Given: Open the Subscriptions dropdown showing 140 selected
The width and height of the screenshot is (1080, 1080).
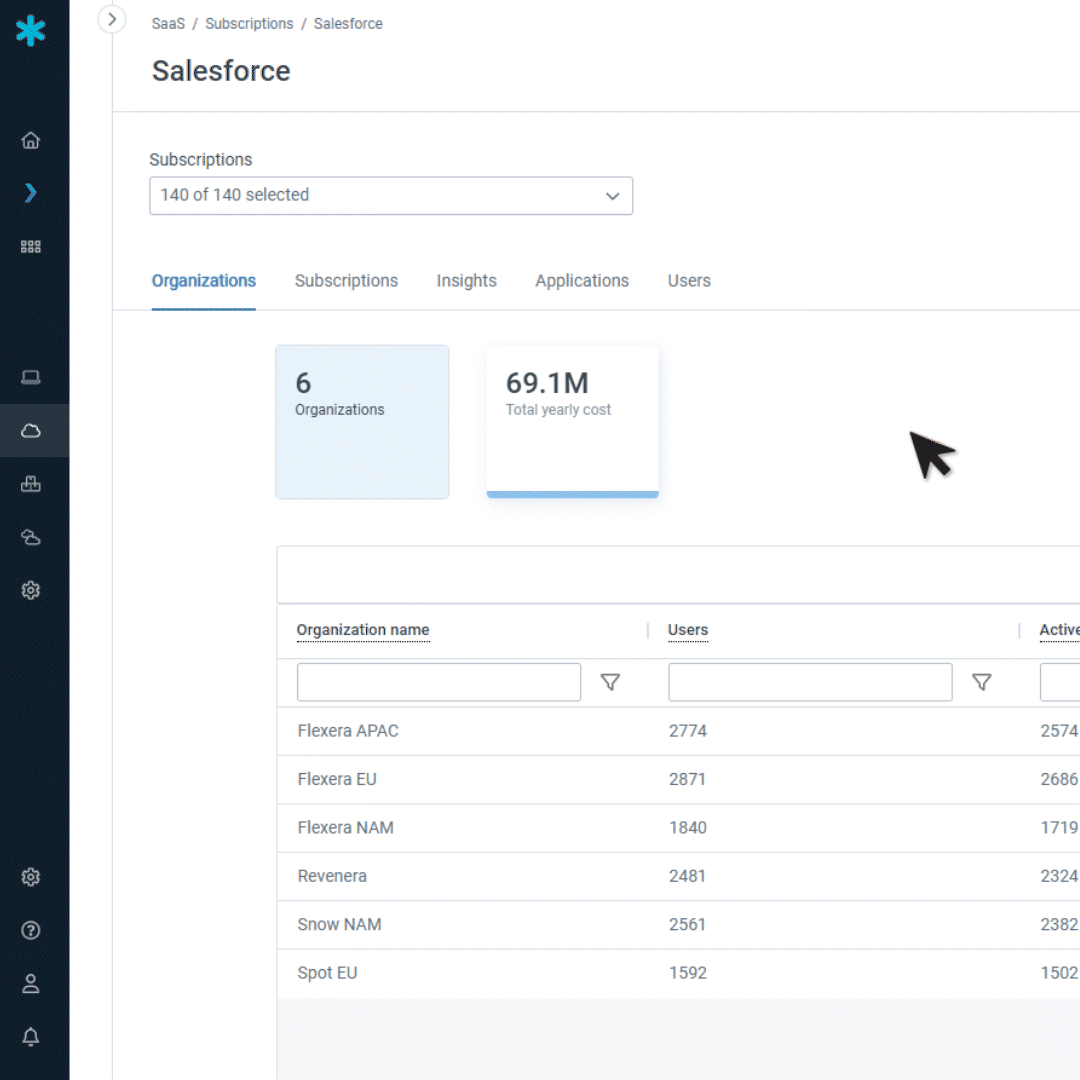Looking at the screenshot, I should (391, 196).
